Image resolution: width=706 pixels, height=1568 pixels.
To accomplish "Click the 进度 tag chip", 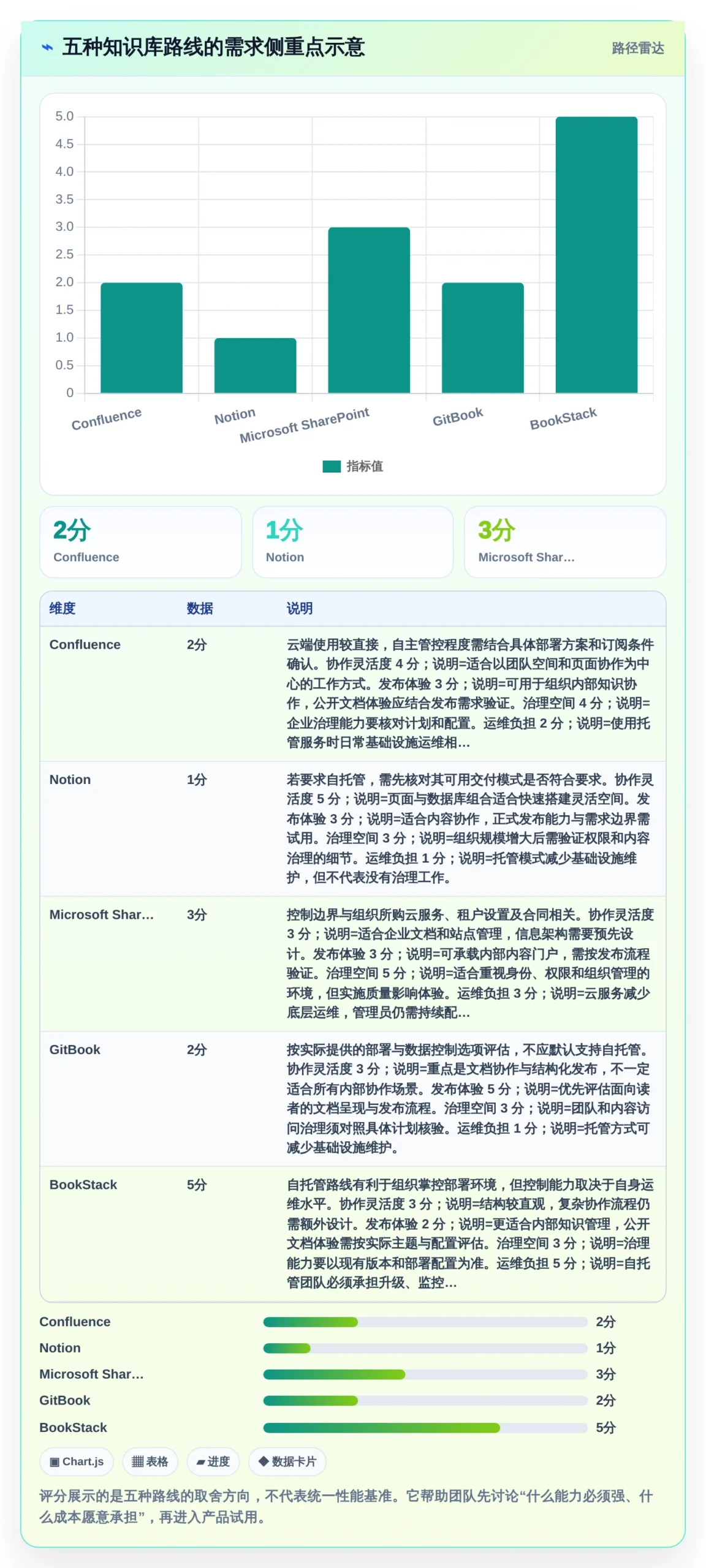I will pyautogui.click(x=213, y=1461).
